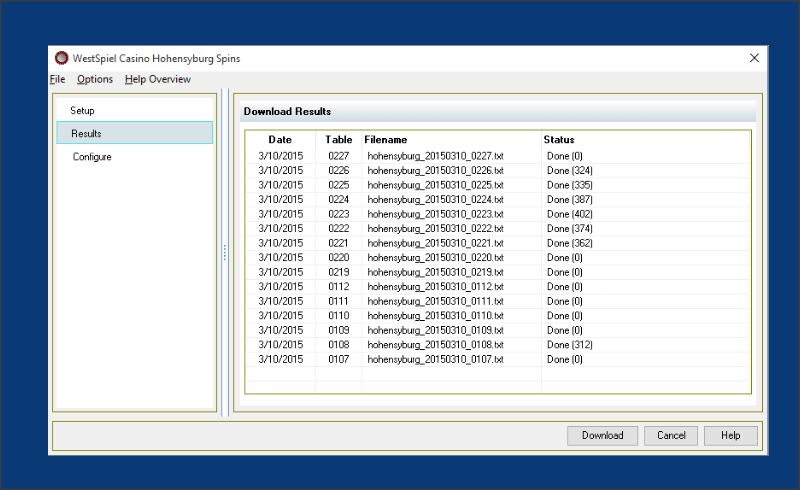
Task: Click the Done (0) status for table 0220
Action: click(x=564, y=257)
